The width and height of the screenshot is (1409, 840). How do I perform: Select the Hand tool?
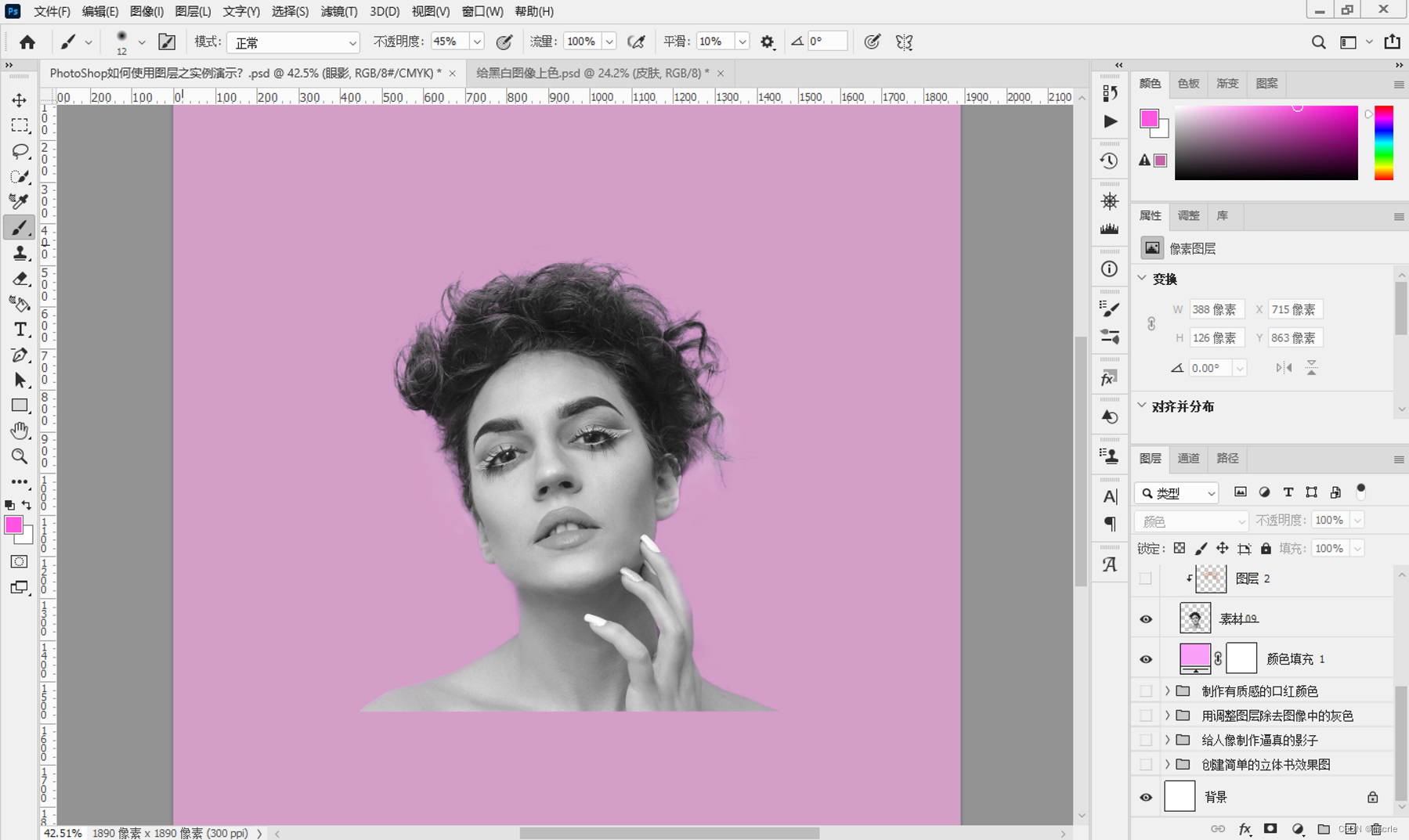click(x=20, y=431)
